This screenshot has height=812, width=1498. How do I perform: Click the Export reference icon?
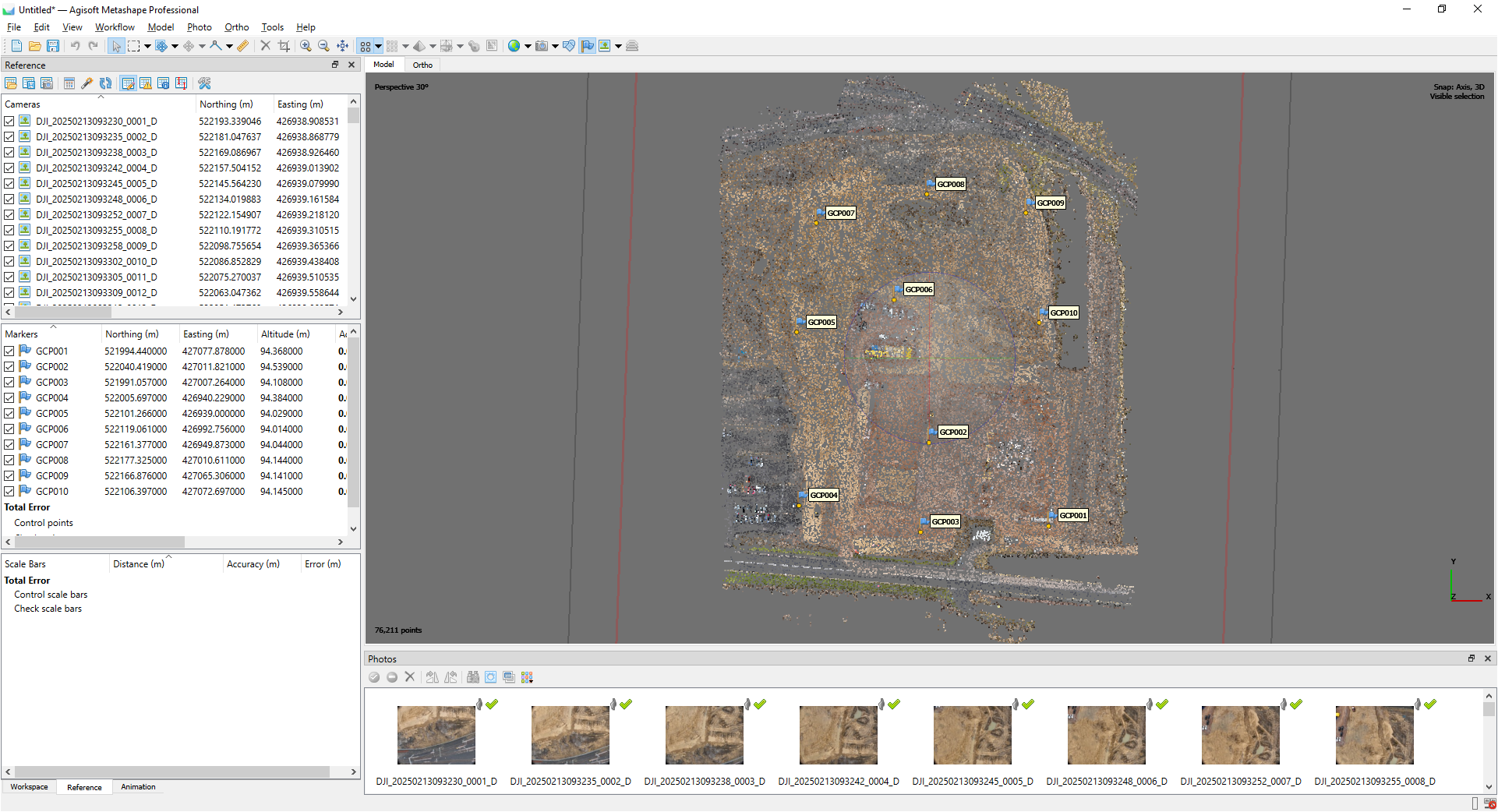[x=29, y=83]
